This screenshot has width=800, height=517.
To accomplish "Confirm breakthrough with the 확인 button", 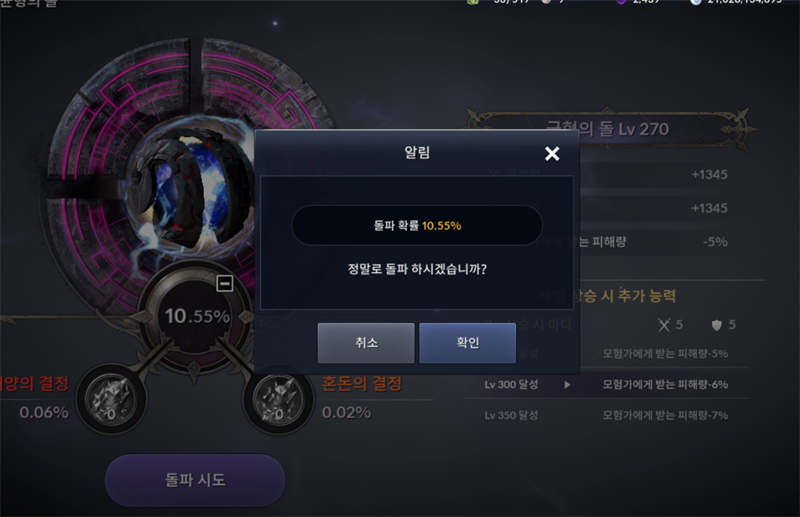I will 467,342.
